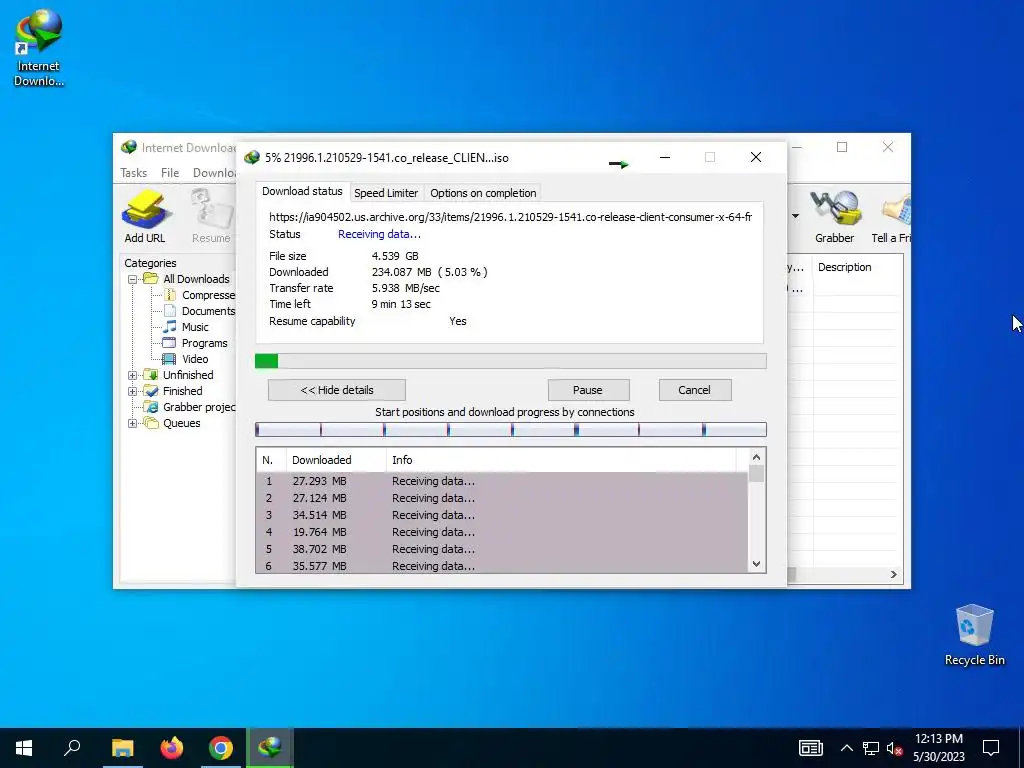Open the File menu
Image resolution: width=1024 pixels, height=768 pixels.
170,173
